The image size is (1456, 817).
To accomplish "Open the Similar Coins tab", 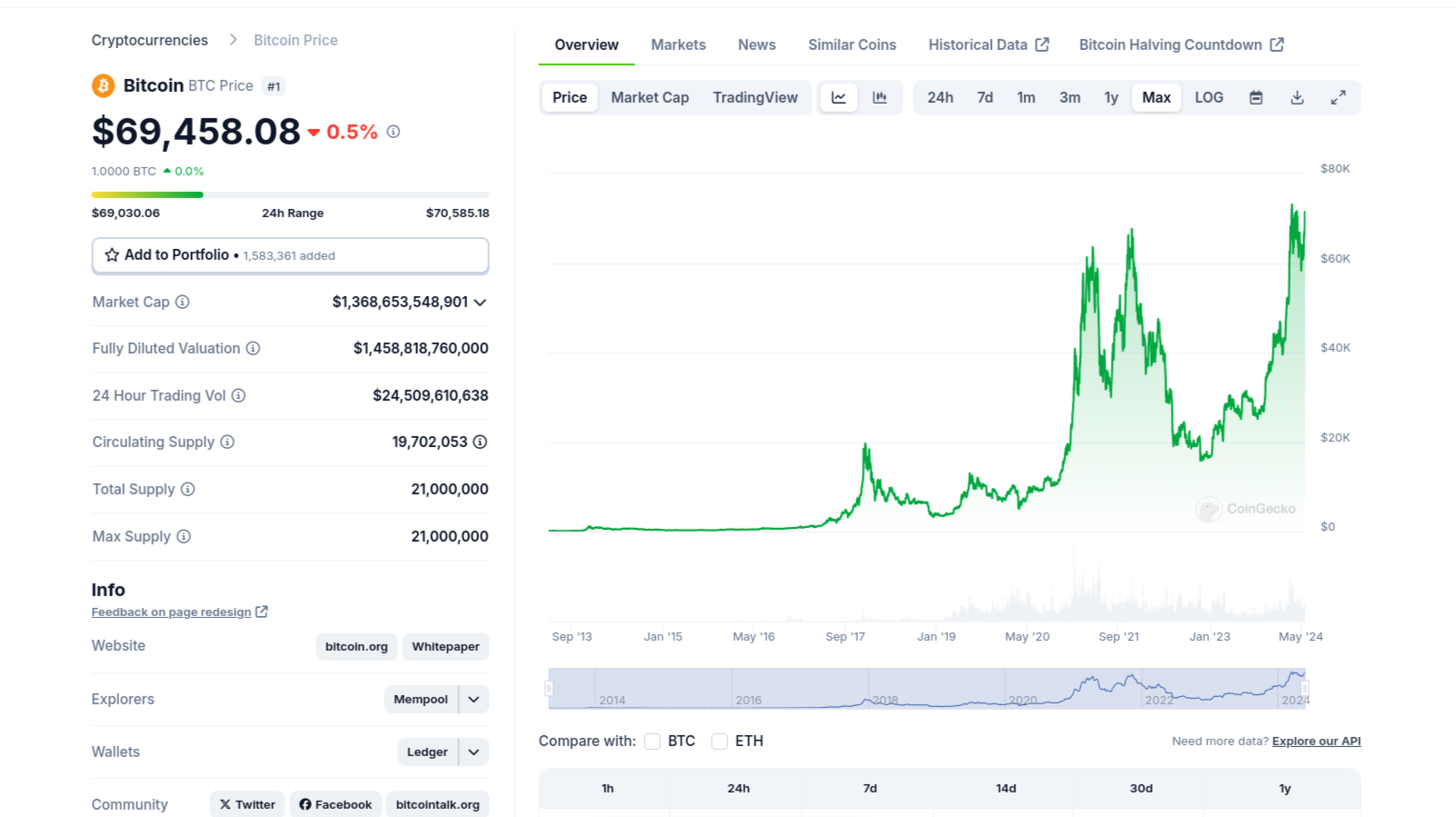I will [853, 45].
